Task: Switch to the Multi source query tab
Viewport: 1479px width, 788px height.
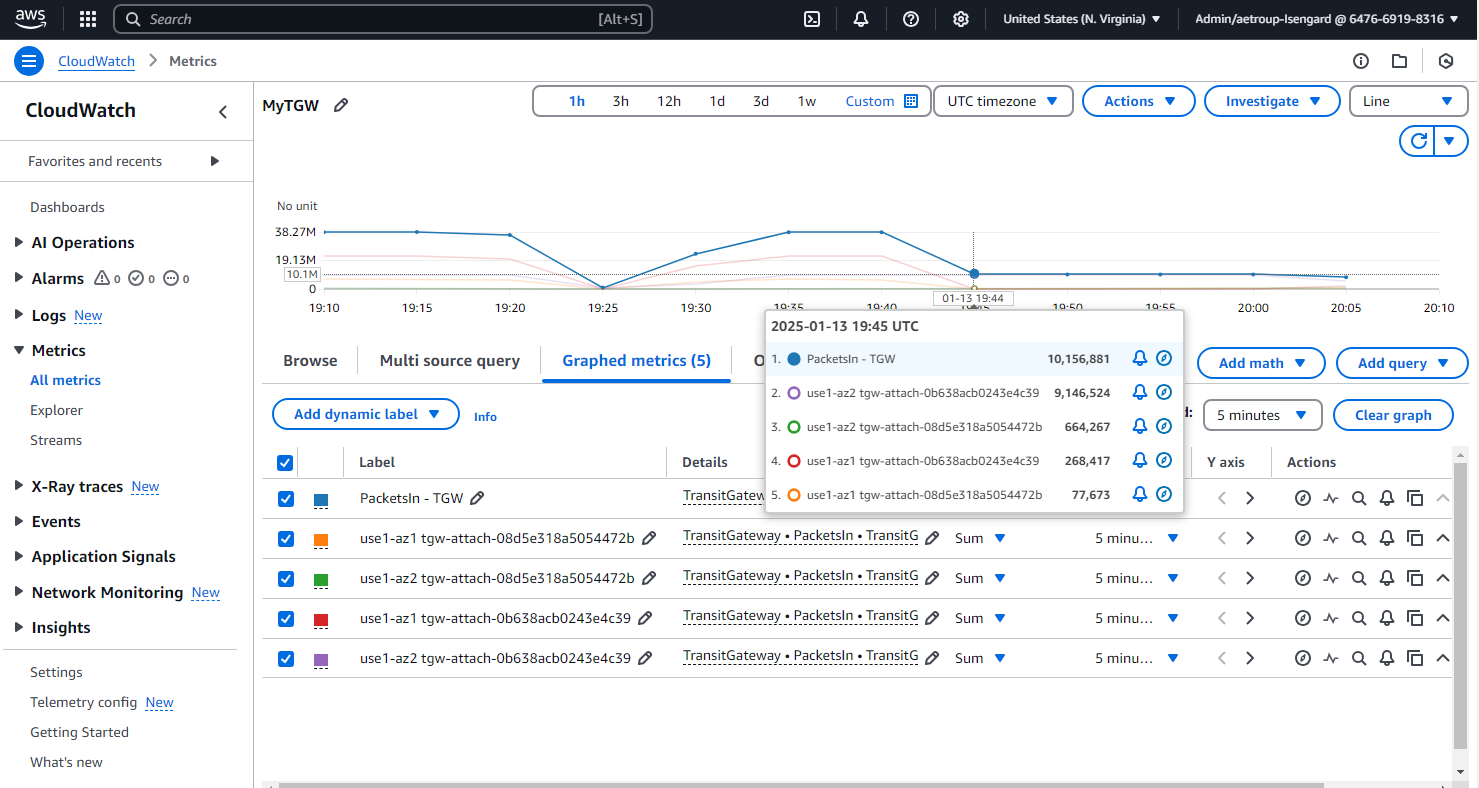Action: click(x=449, y=360)
